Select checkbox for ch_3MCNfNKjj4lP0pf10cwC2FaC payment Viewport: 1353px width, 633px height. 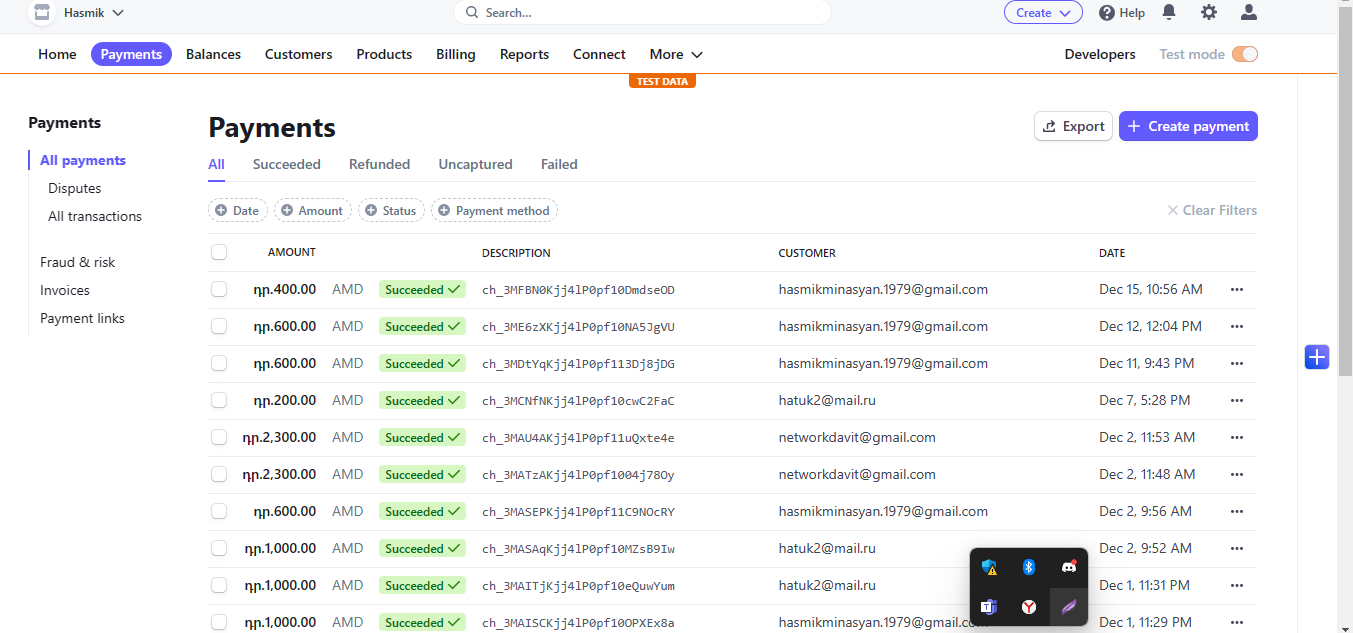219,400
